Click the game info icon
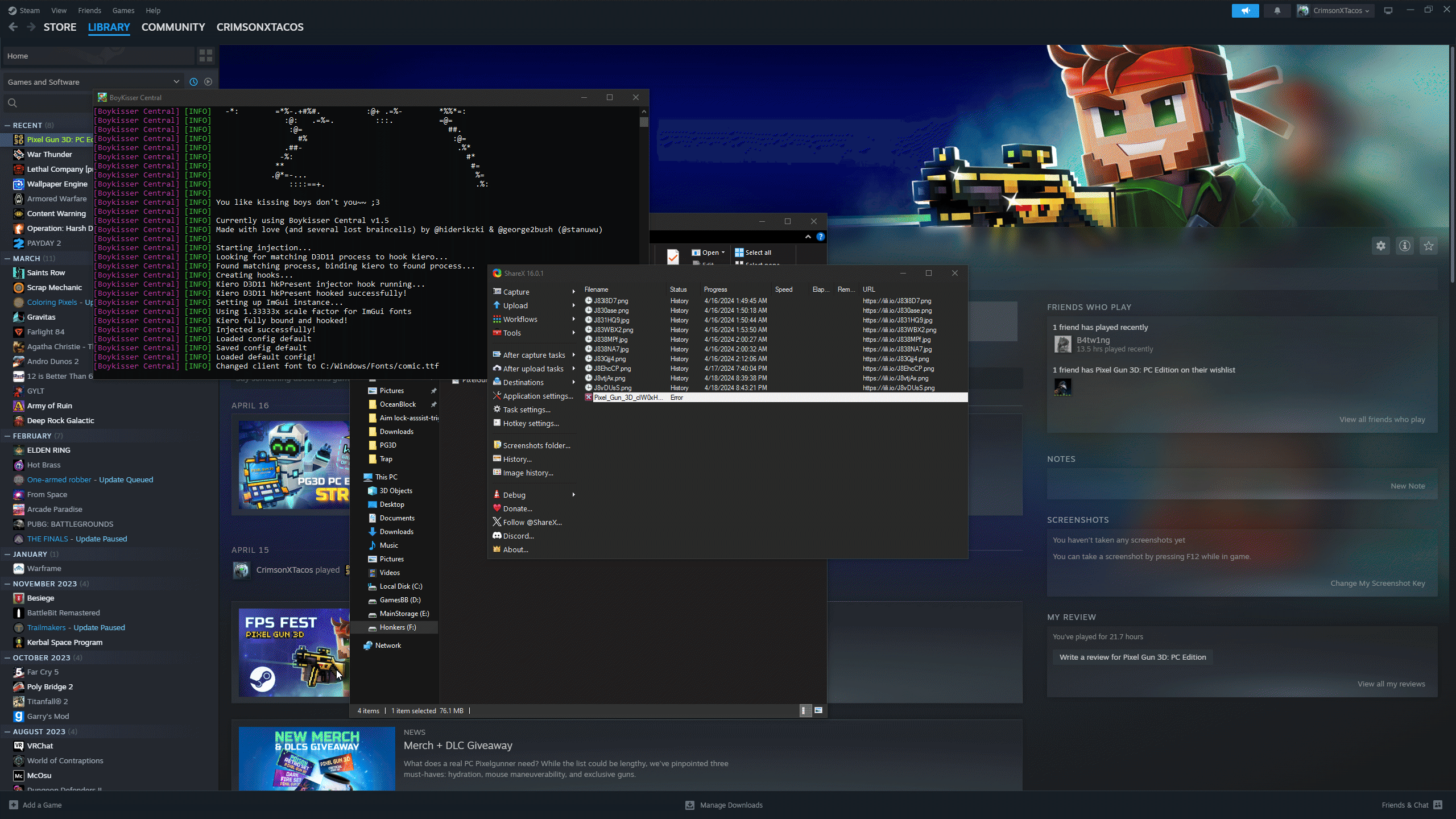Viewport: 1456px width, 819px height. [x=1405, y=246]
